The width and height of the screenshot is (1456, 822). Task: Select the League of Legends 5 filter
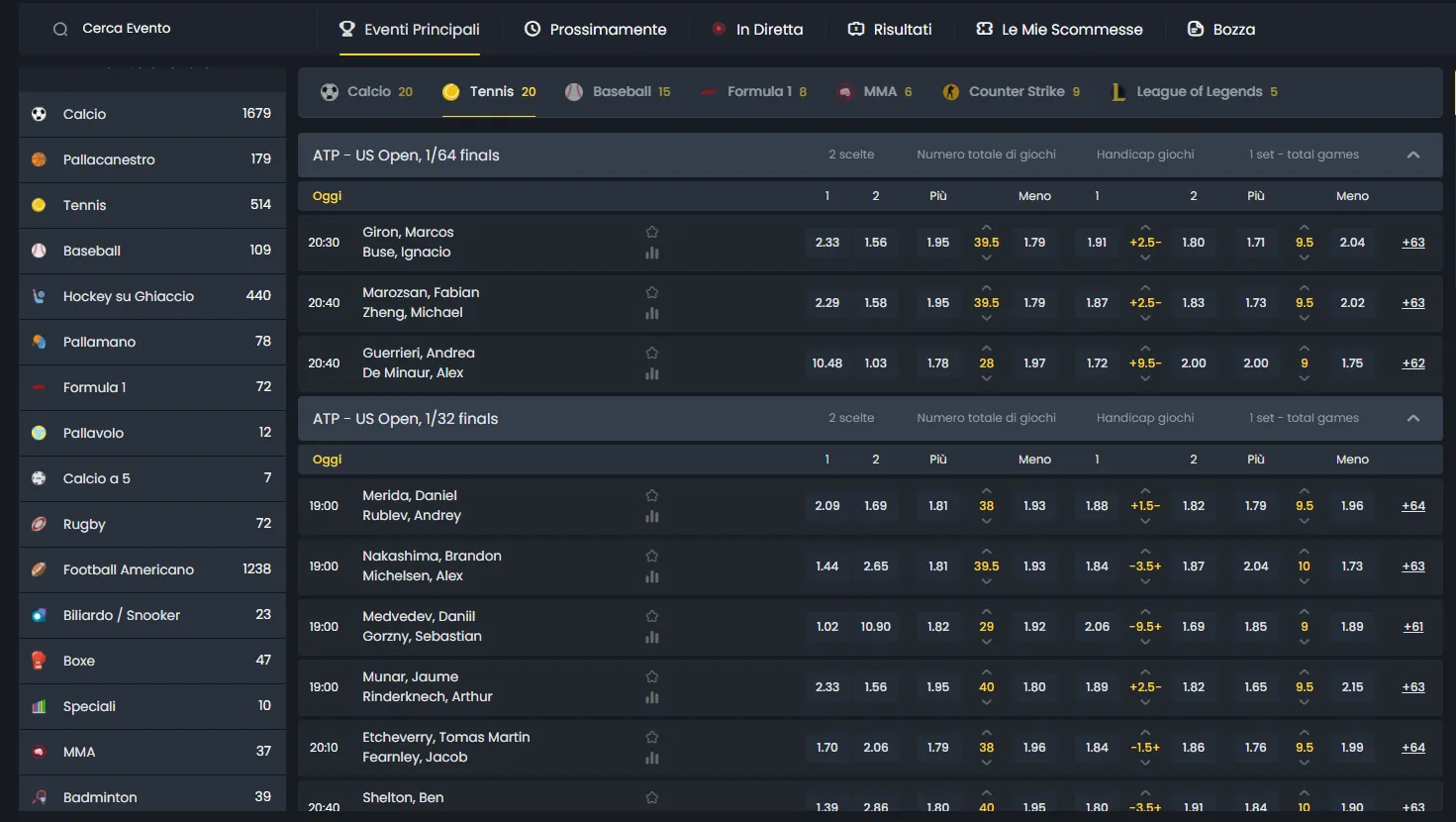[1194, 92]
